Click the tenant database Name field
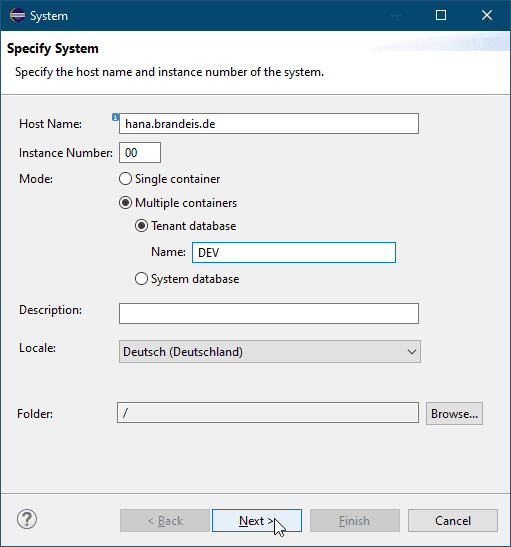The height and width of the screenshot is (547, 511). point(294,253)
